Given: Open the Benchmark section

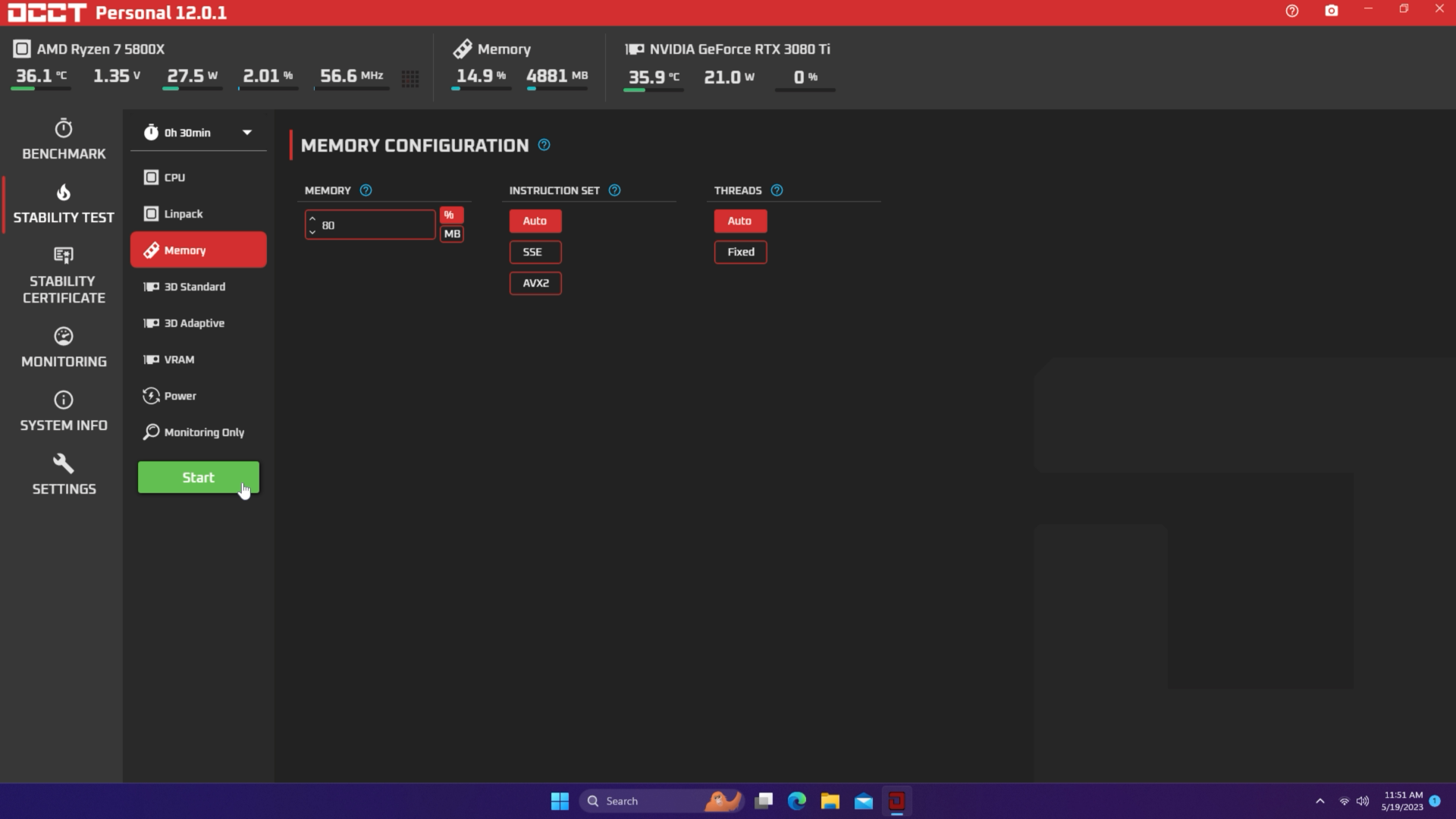Looking at the screenshot, I should pos(63,140).
